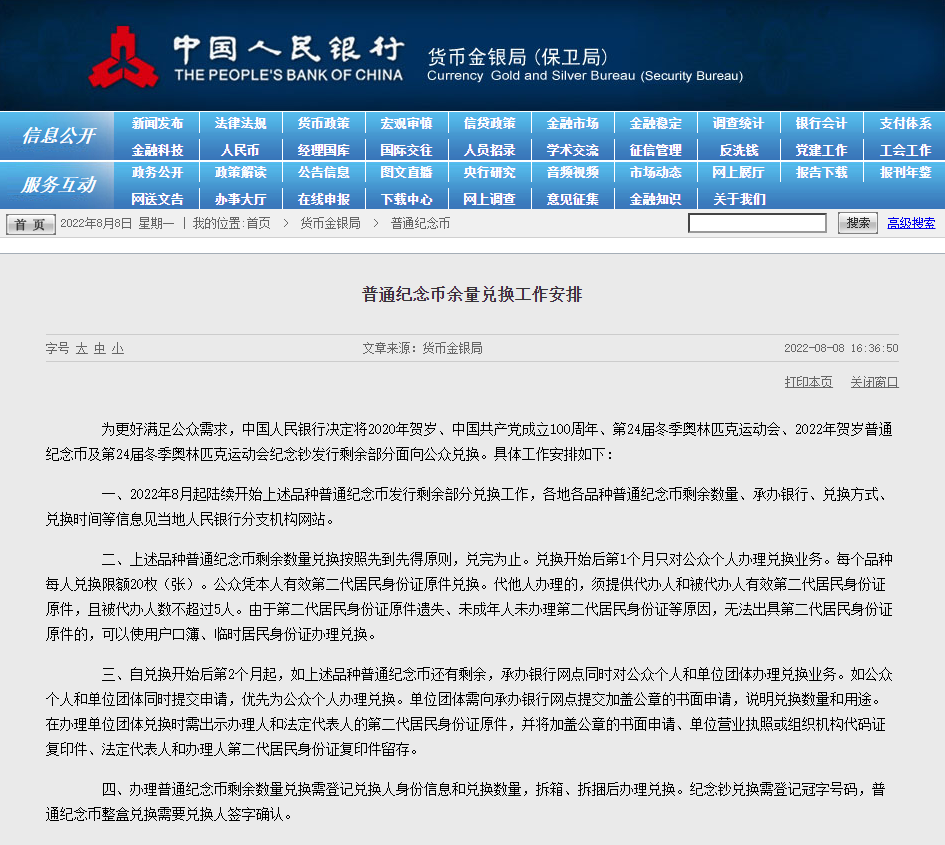945x845 pixels.
Task: Open the 货币政策 menu item
Action: 324,124
